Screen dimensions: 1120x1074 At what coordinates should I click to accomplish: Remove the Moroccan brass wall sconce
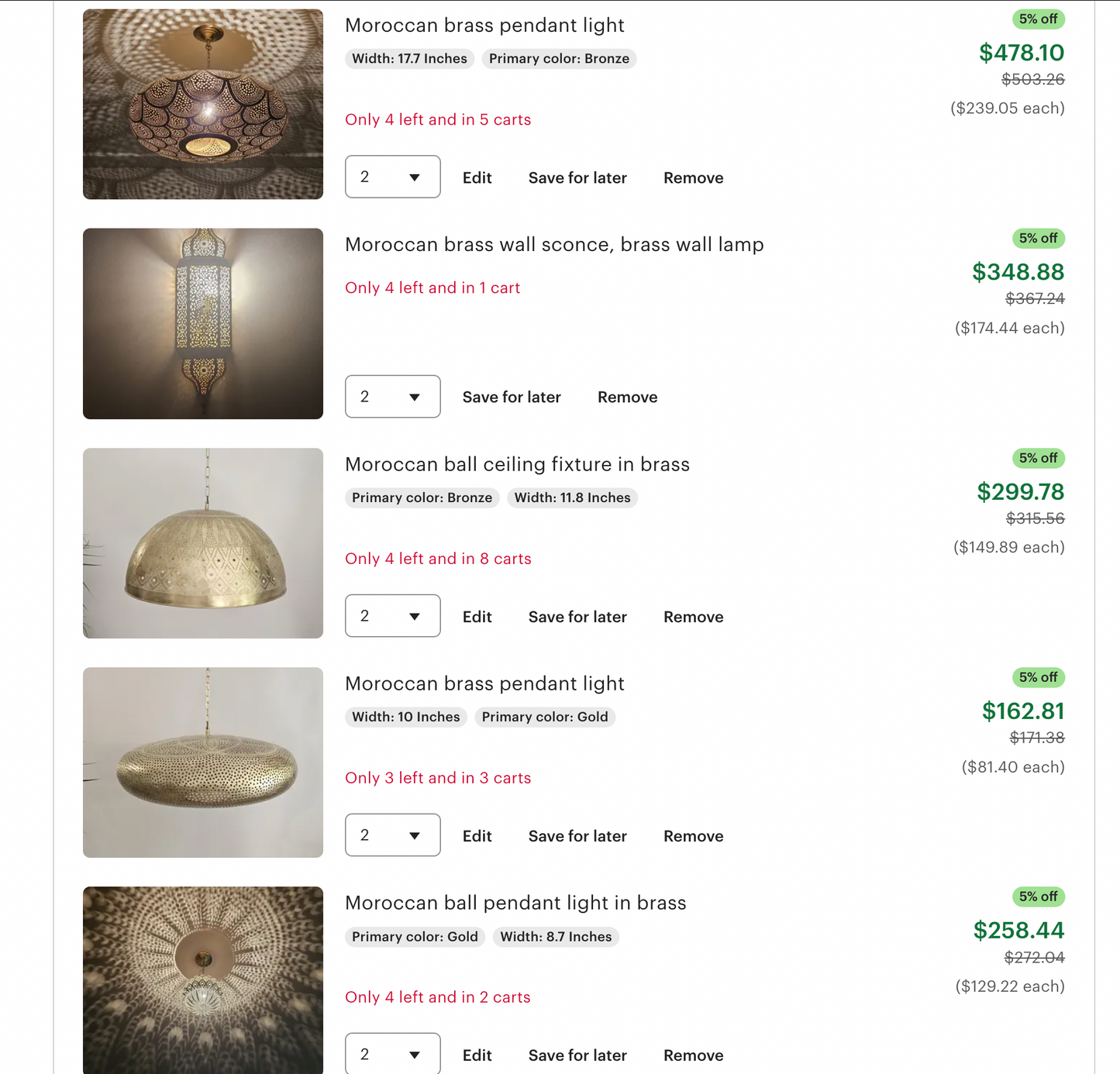click(x=627, y=398)
